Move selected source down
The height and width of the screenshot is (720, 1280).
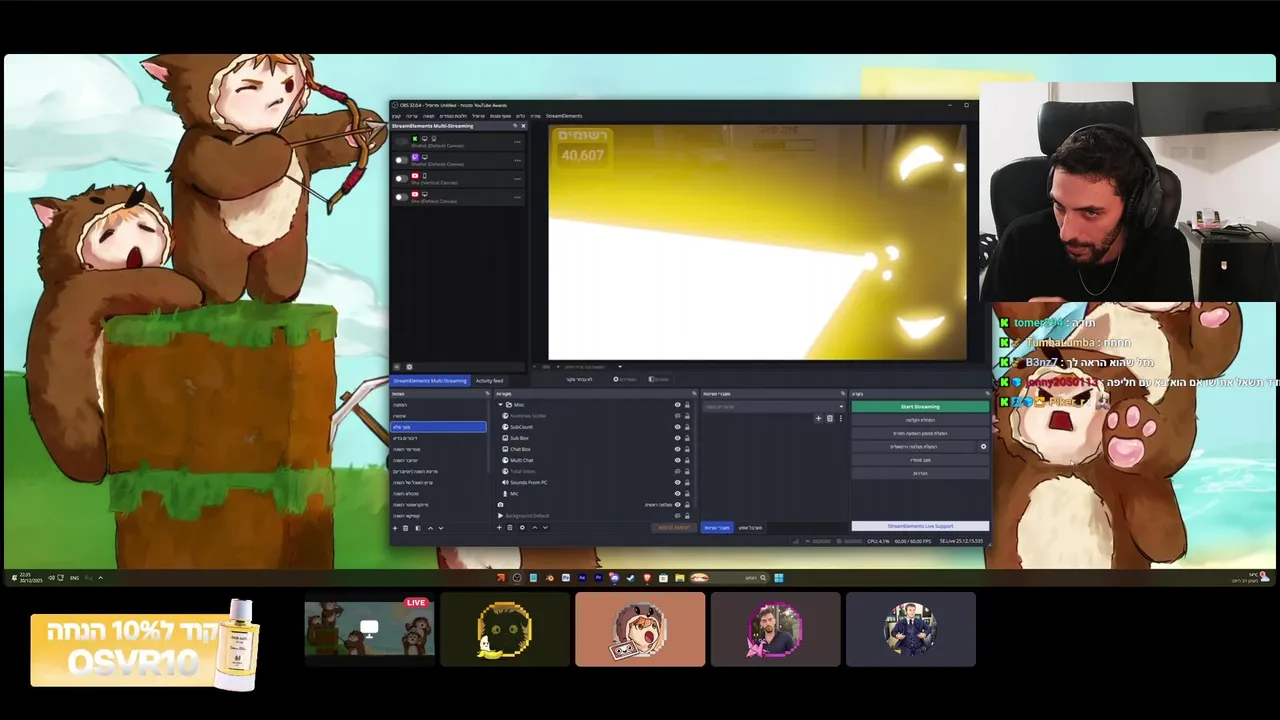545,528
